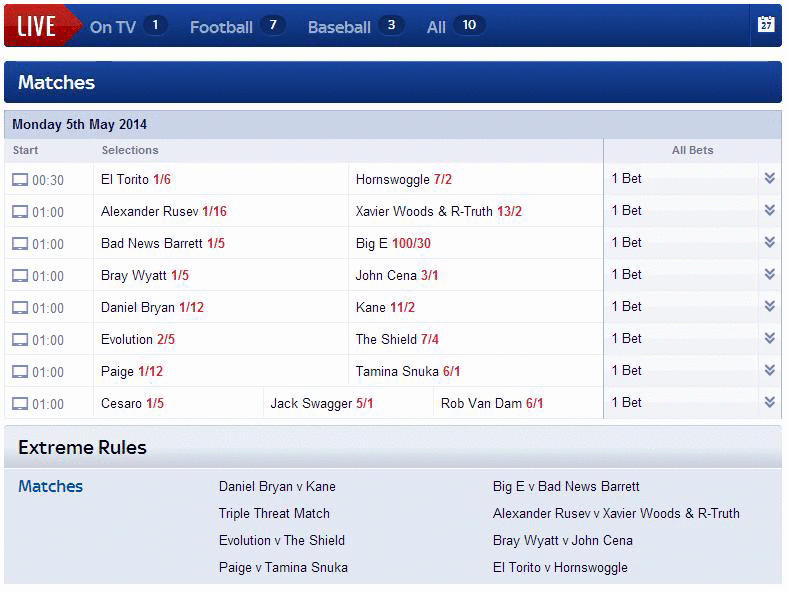Expand bets for El Torito v Hornswoggle
788x592 pixels.
(x=769, y=178)
